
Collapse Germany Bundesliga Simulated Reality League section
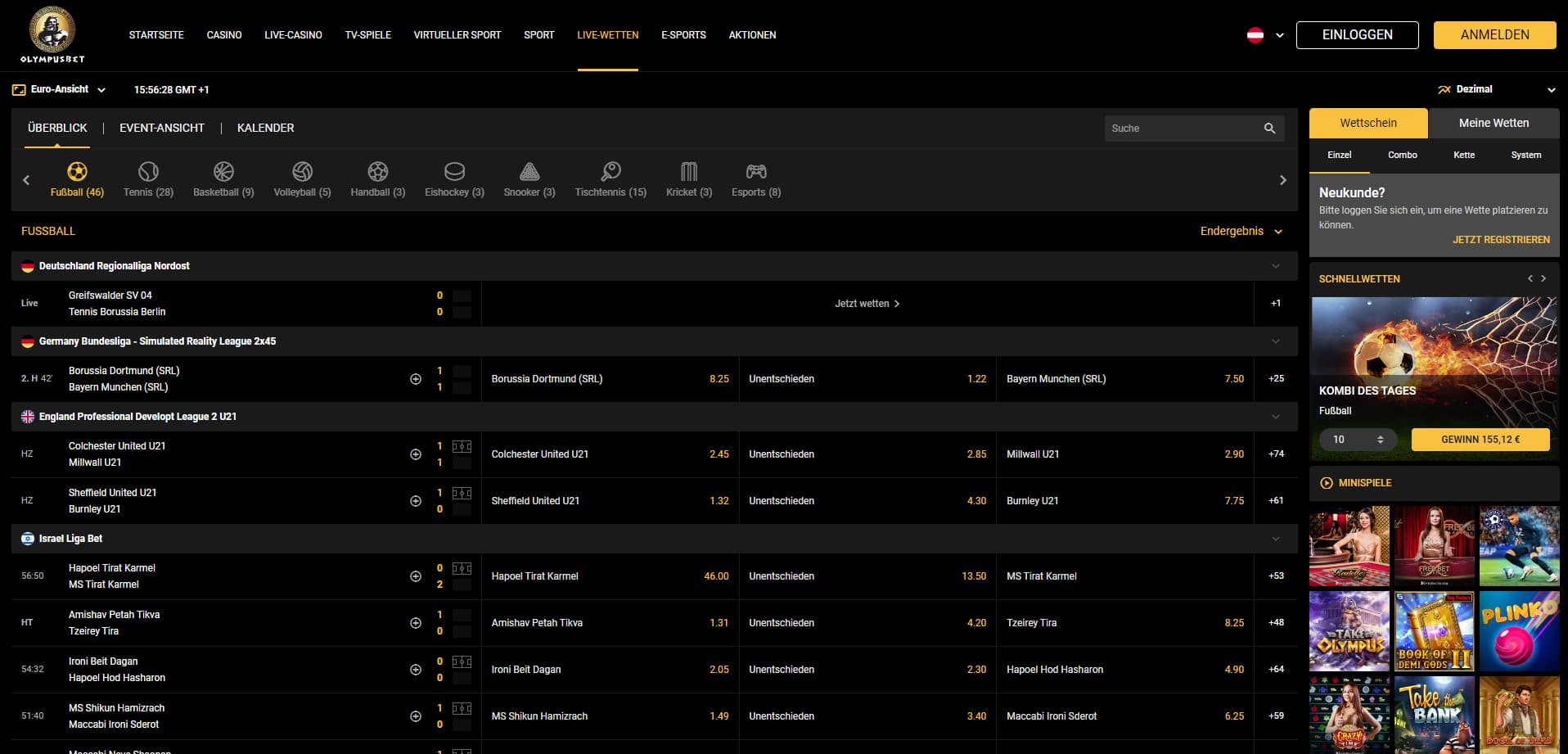pyautogui.click(x=1275, y=341)
